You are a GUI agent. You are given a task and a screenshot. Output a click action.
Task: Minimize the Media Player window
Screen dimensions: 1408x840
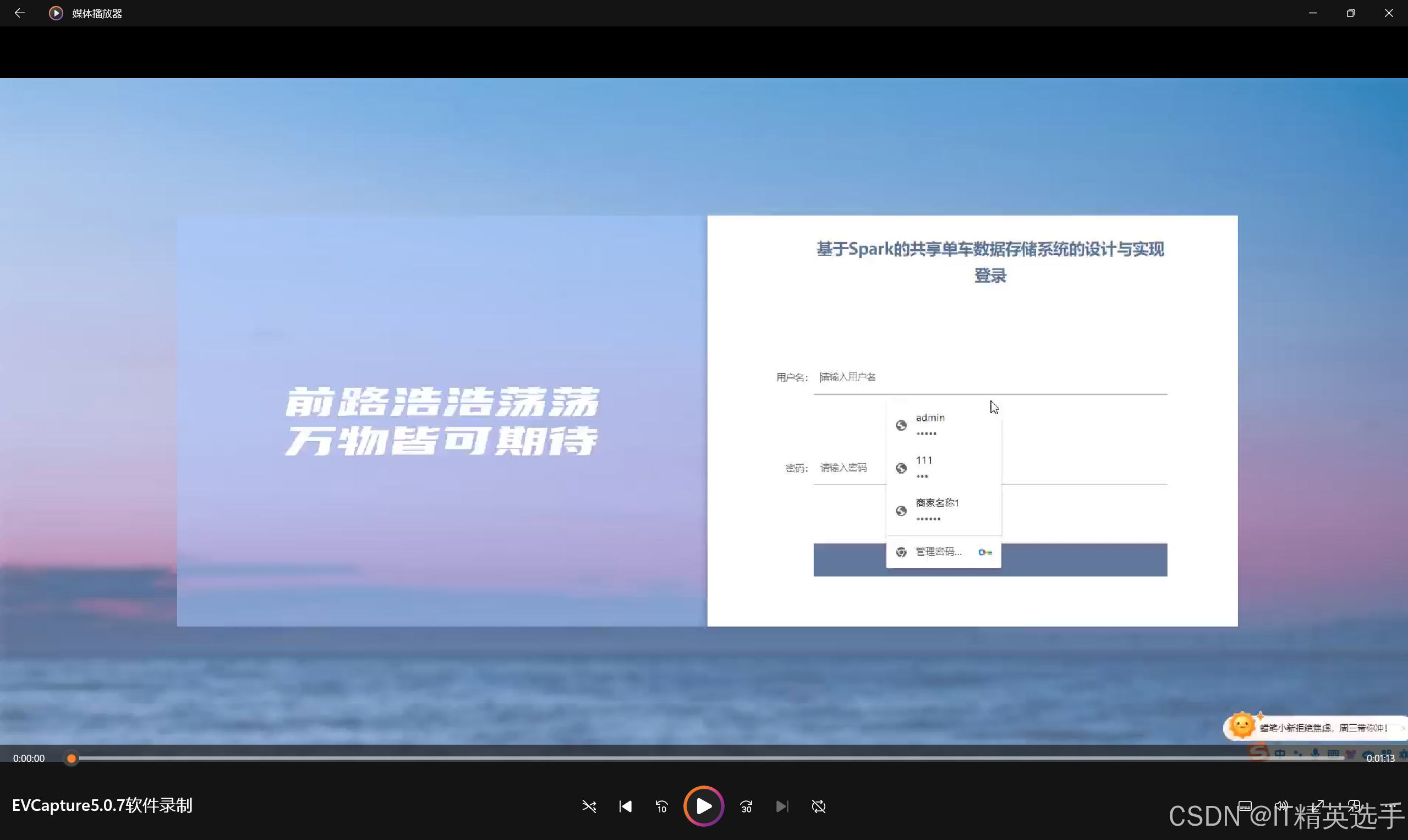click(x=1313, y=13)
